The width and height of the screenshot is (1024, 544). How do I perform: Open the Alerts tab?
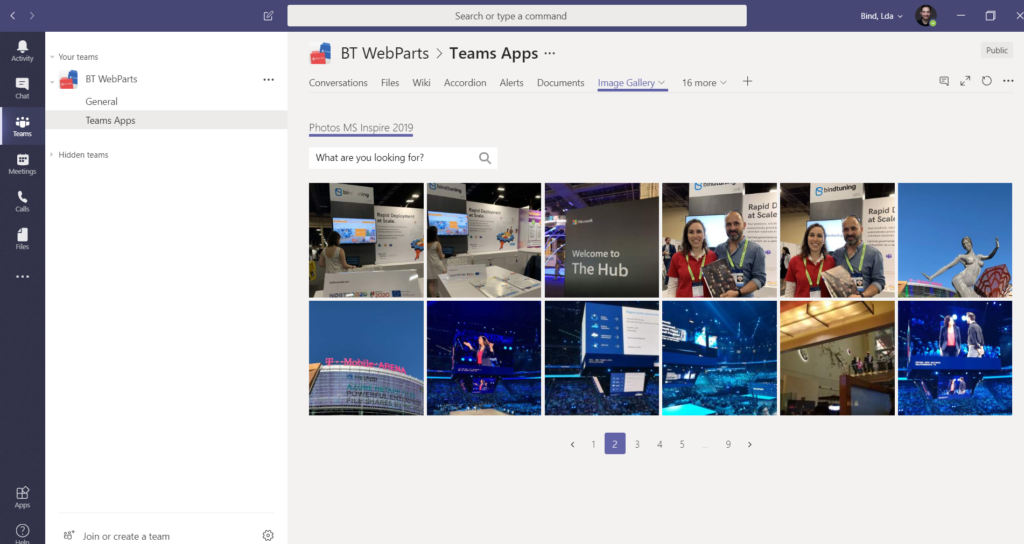[x=511, y=83]
